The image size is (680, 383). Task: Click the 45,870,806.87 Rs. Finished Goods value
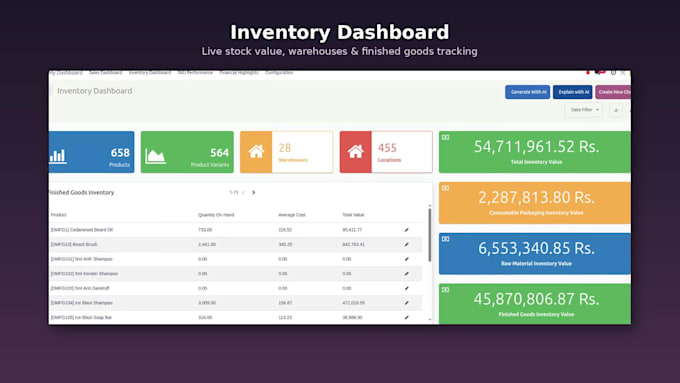click(536, 299)
